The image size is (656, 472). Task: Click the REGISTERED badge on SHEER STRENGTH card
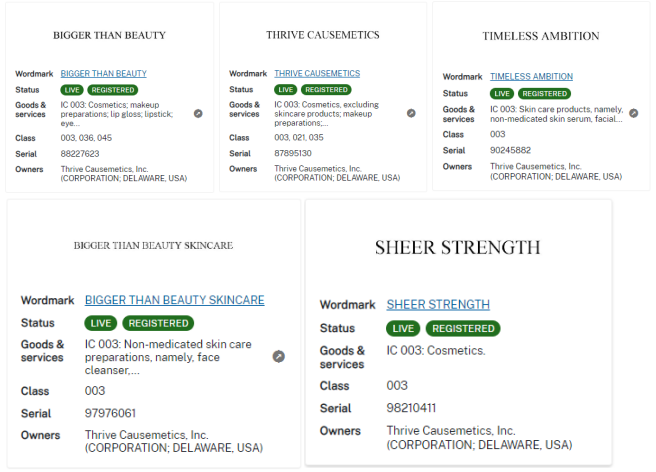click(x=463, y=328)
